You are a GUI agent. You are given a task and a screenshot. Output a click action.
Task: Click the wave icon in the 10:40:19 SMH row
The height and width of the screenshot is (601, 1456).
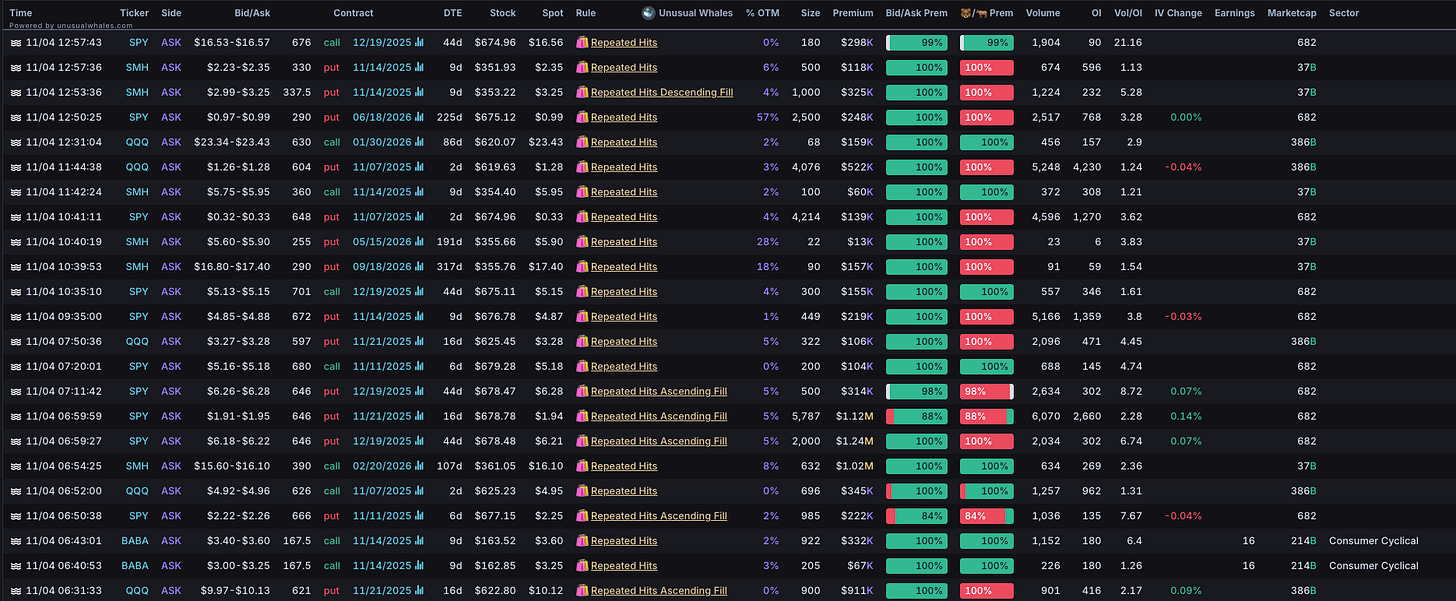tap(15, 242)
